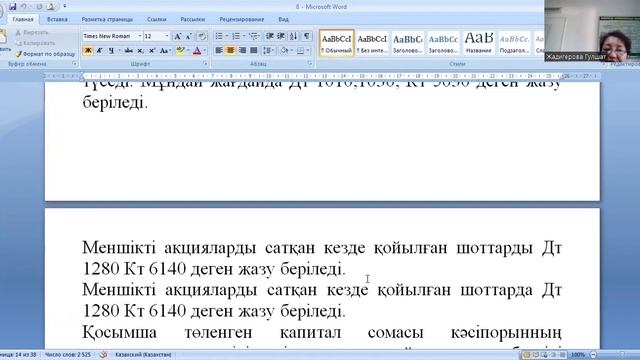The width and height of the screenshot is (640, 360).
Task: Open the clipboard pane launcher
Action: pyautogui.click(x=74, y=64)
